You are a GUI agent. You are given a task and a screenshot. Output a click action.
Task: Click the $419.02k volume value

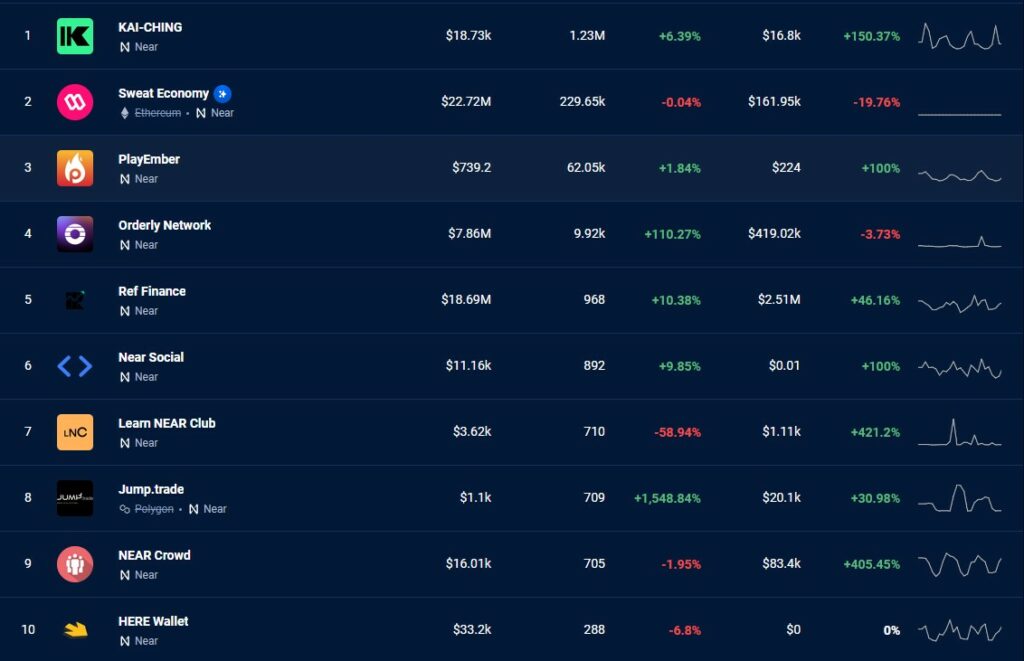click(x=774, y=233)
